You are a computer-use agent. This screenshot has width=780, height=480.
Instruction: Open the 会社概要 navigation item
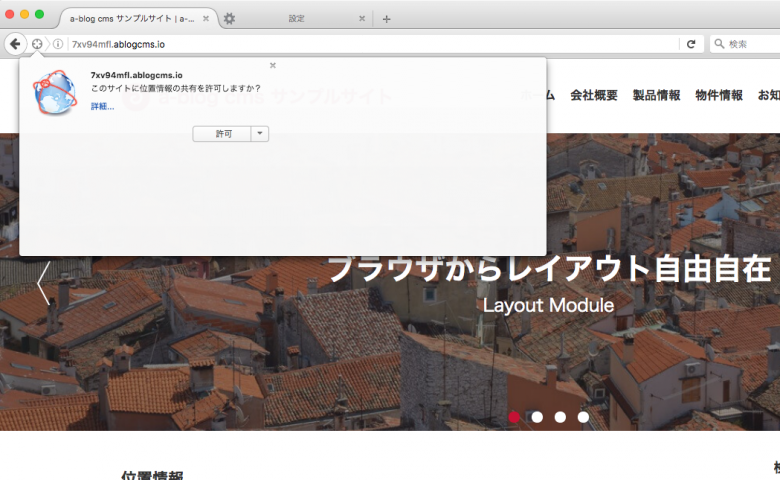(594, 95)
